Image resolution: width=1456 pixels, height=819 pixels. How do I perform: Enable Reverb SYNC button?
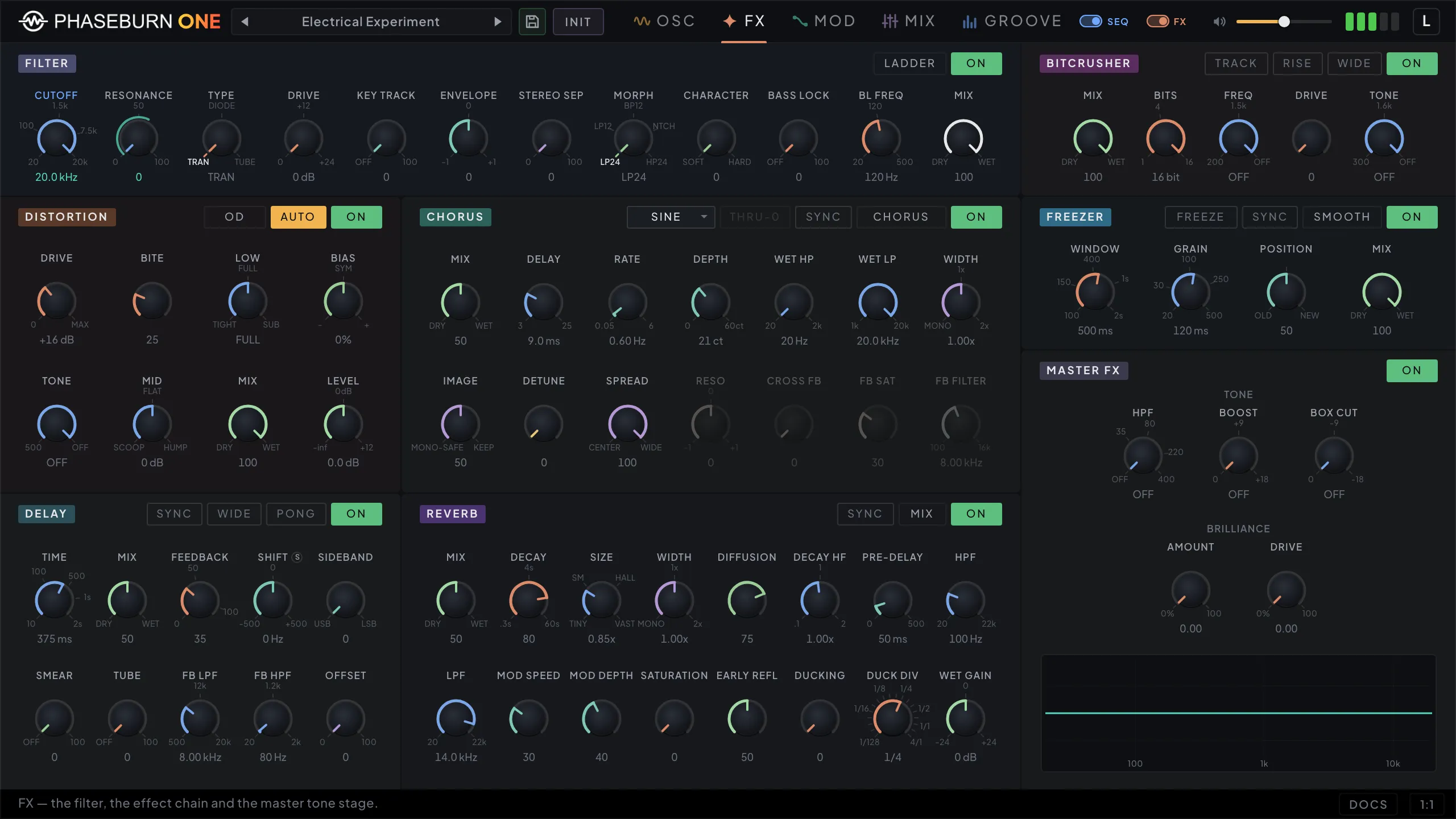[x=864, y=514]
